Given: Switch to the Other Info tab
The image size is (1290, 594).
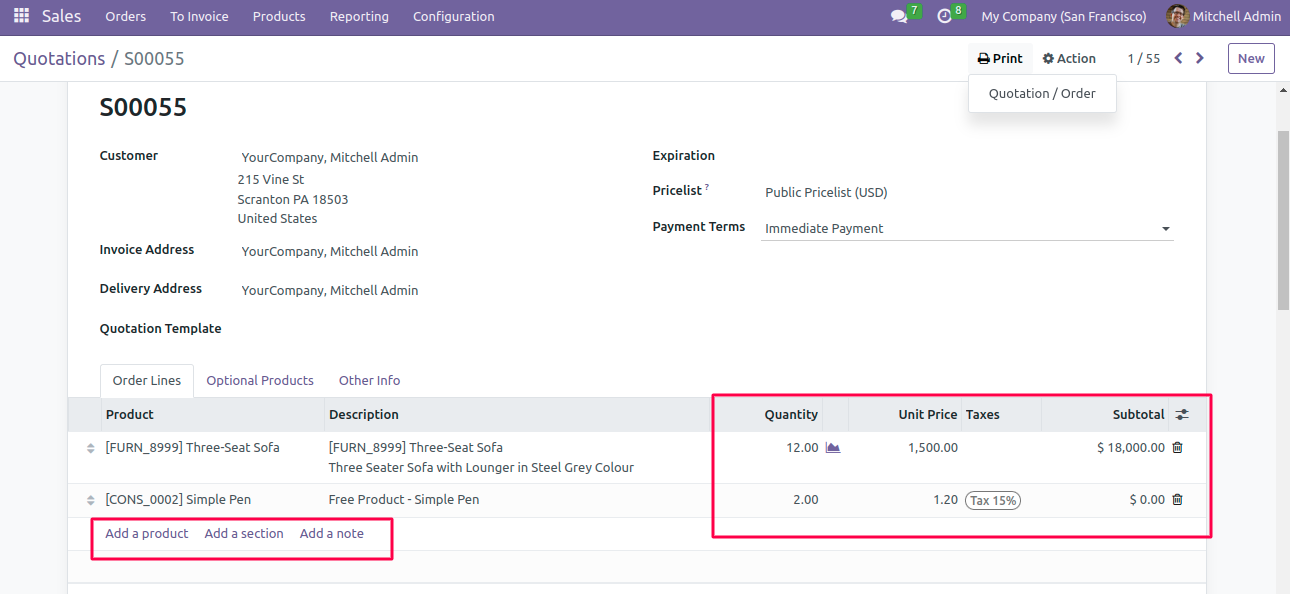Looking at the screenshot, I should point(369,381).
